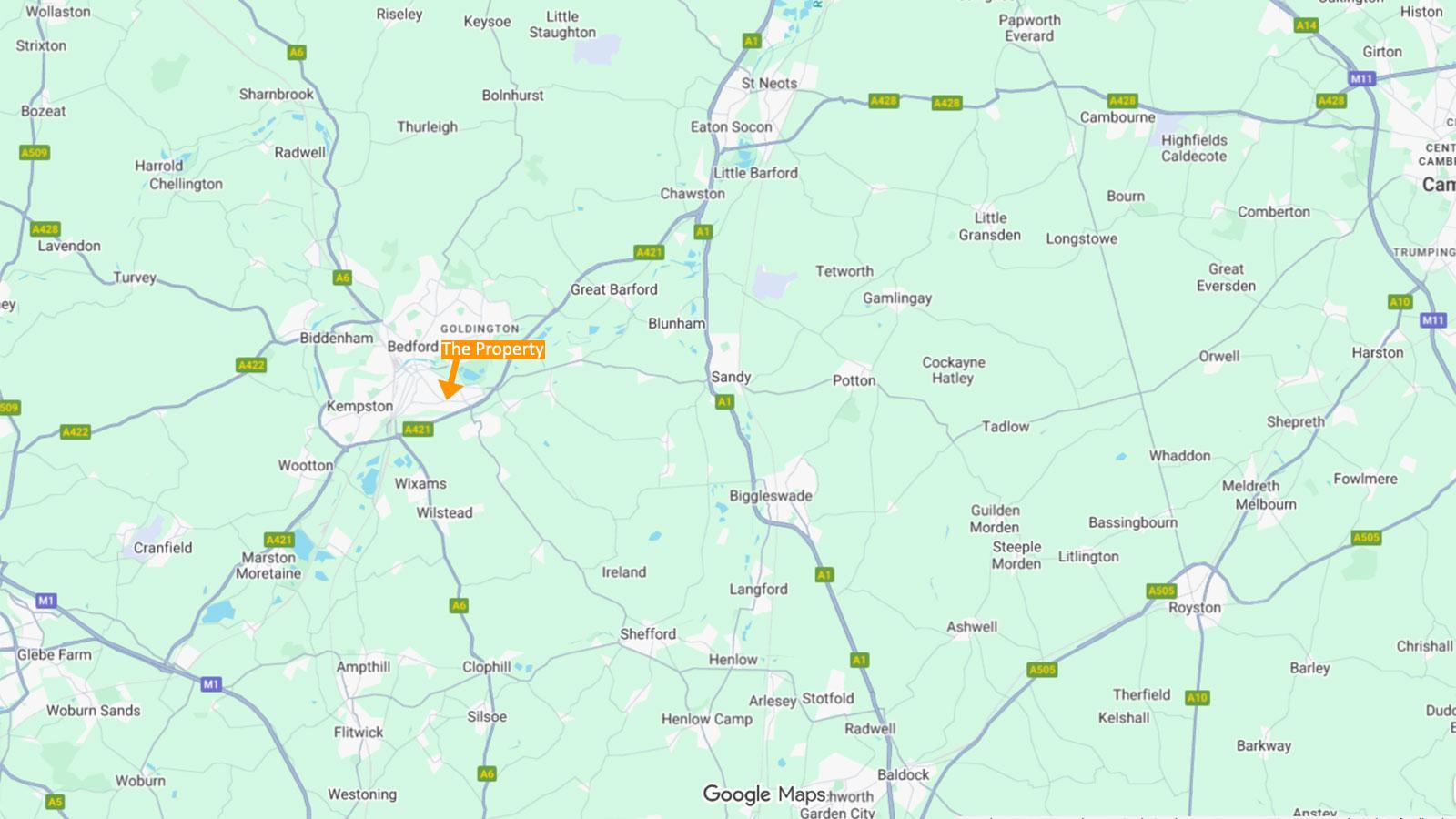Select the A509 shield below Bozeat
Screen dimensions: 1456x819
coord(34,153)
